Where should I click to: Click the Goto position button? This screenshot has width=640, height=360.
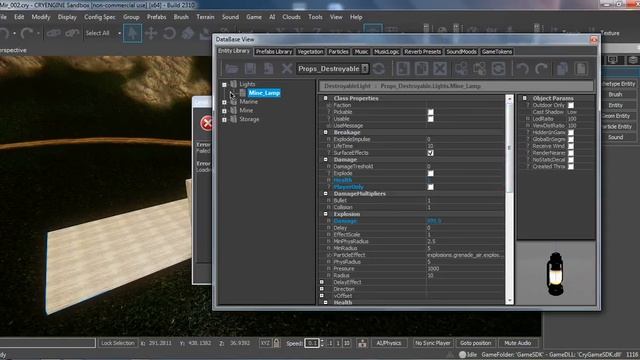click(476, 343)
